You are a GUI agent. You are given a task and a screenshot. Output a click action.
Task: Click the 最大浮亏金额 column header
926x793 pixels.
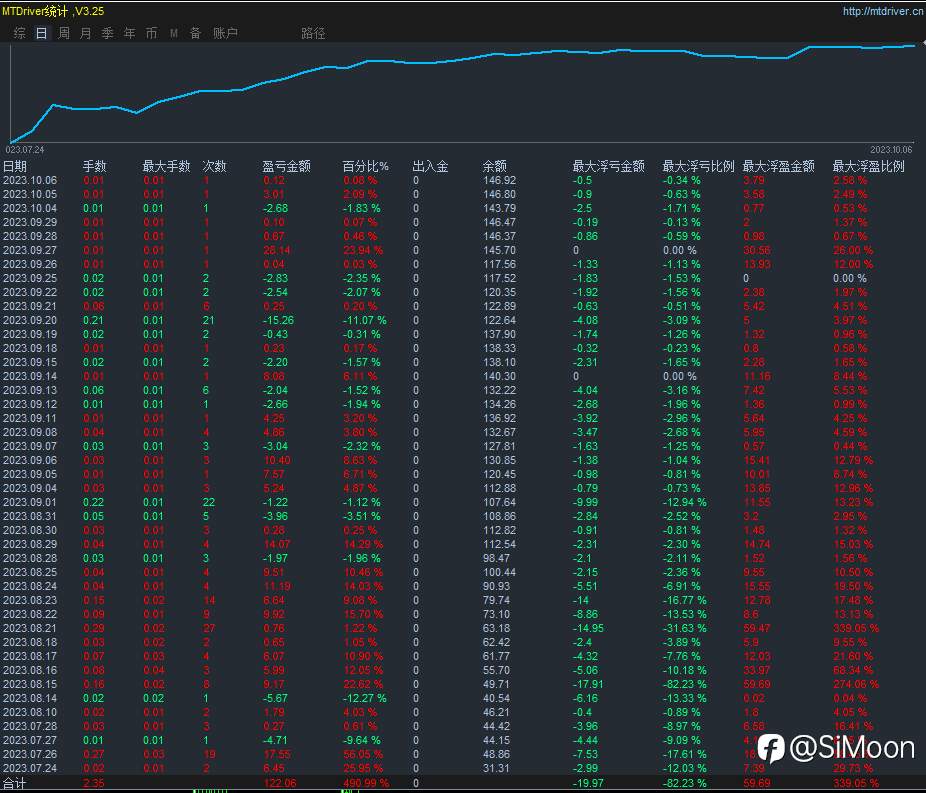[608, 167]
